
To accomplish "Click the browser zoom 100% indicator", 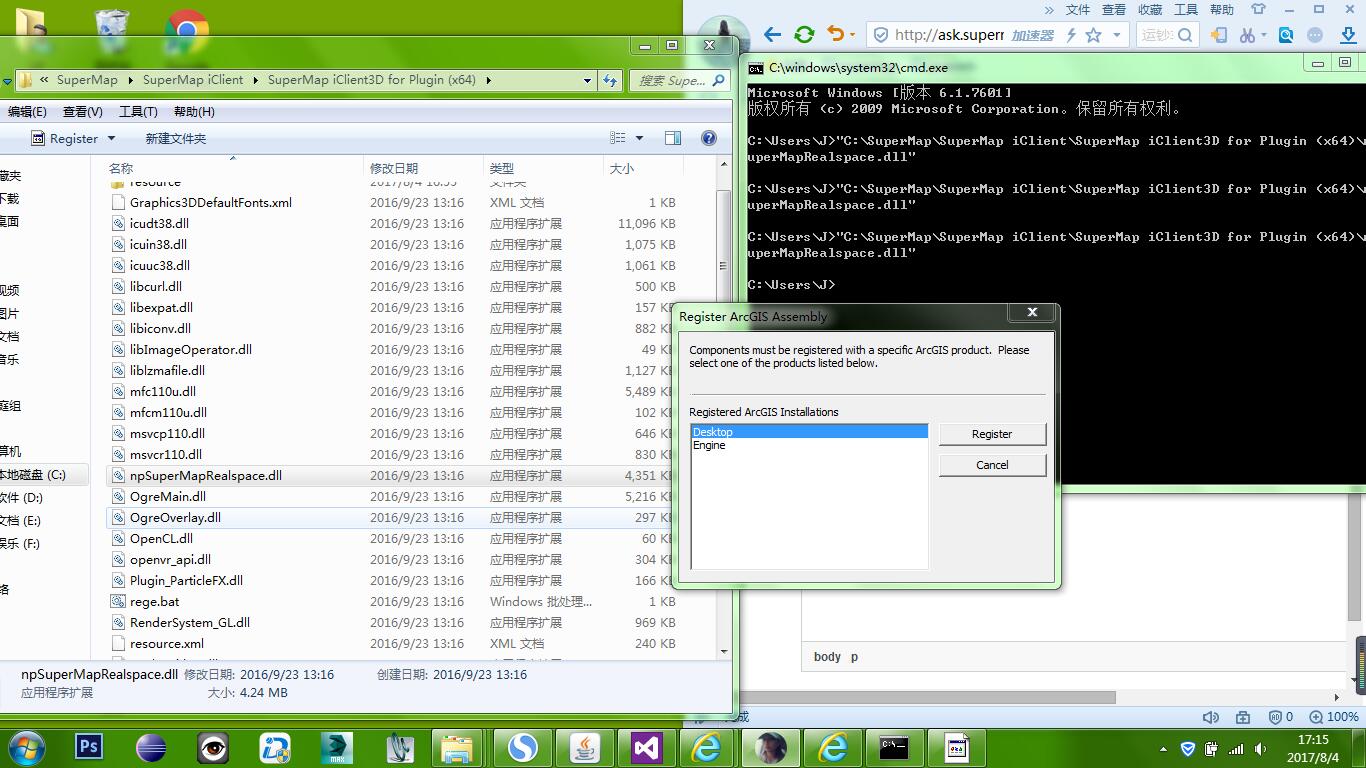I will (x=1334, y=717).
